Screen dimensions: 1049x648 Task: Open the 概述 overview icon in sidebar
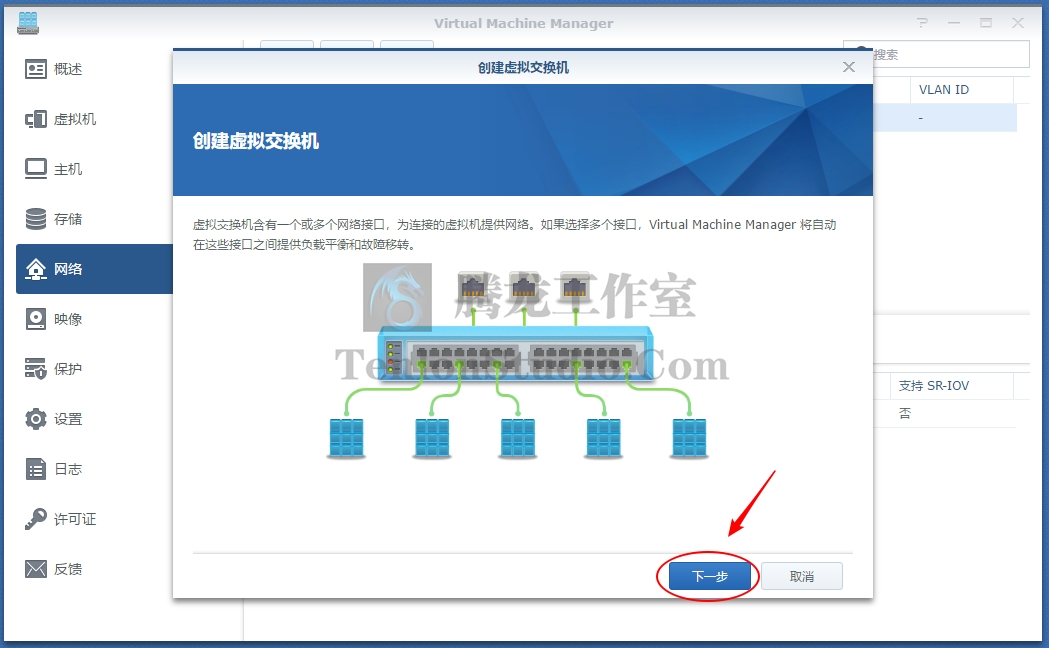35,69
